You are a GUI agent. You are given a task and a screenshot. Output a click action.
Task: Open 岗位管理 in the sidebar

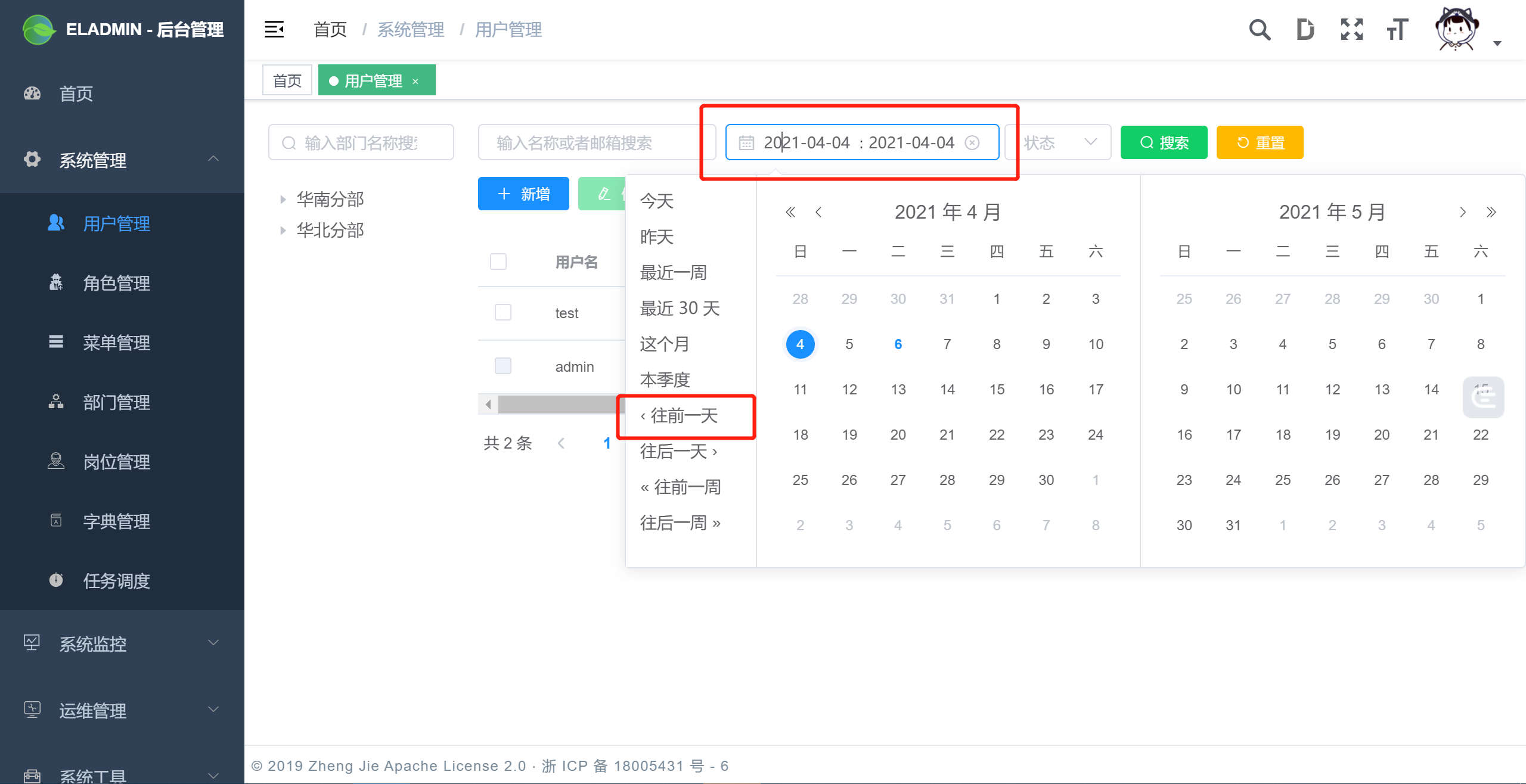click(122, 461)
